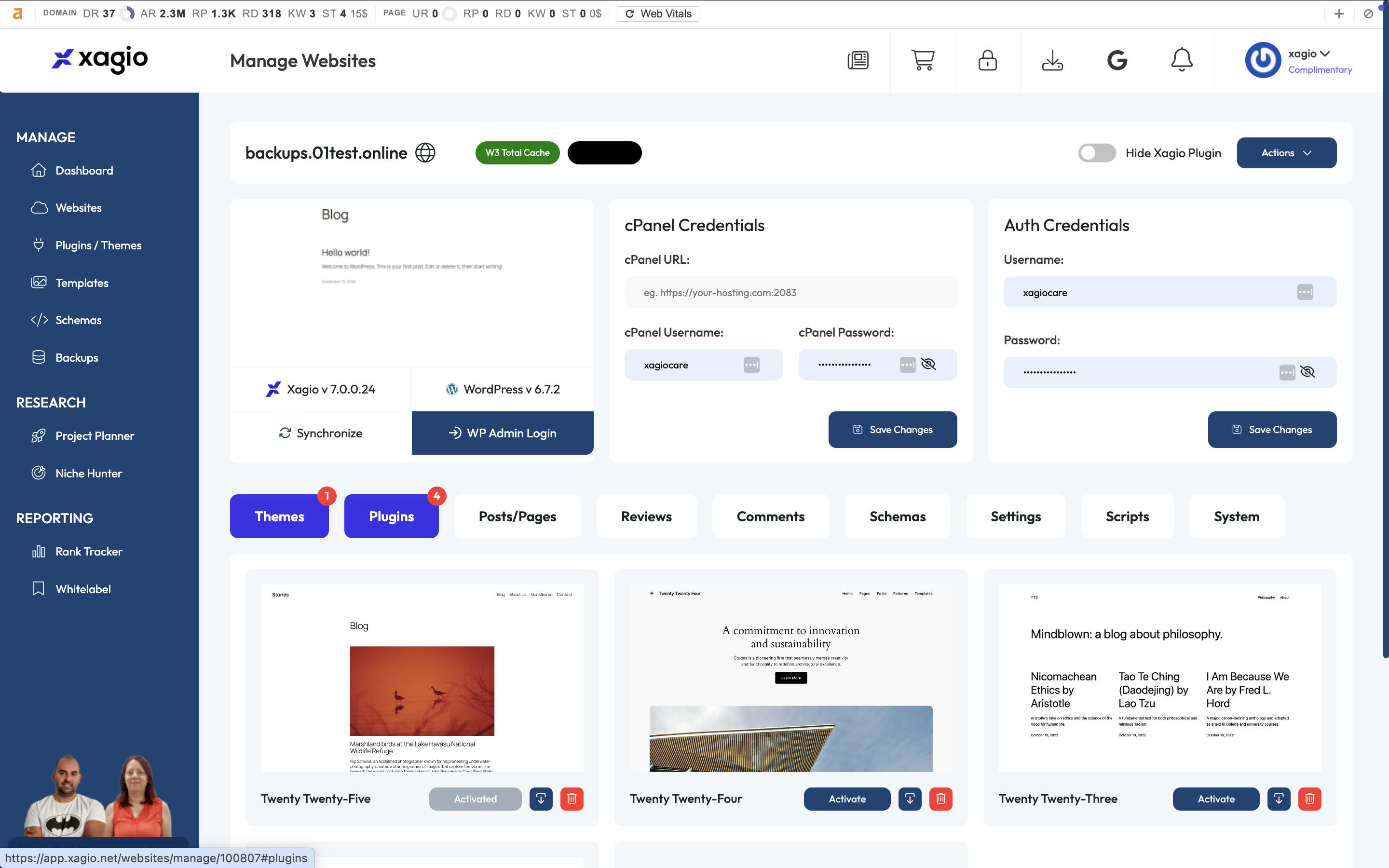Image resolution: width=1389 pixels, height=868 pixels.
Task: Click the disable circle icon in top bar
Action: point(1368,14)
